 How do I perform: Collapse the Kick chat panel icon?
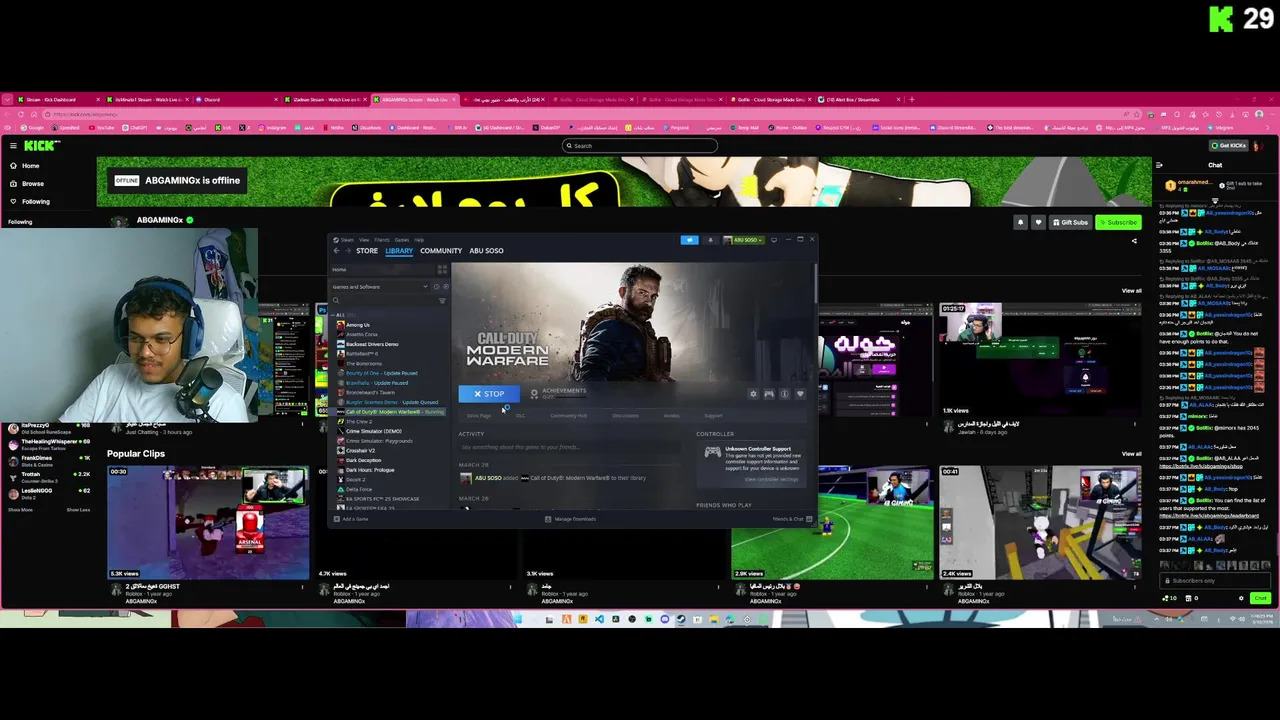tap(1159, 165)
